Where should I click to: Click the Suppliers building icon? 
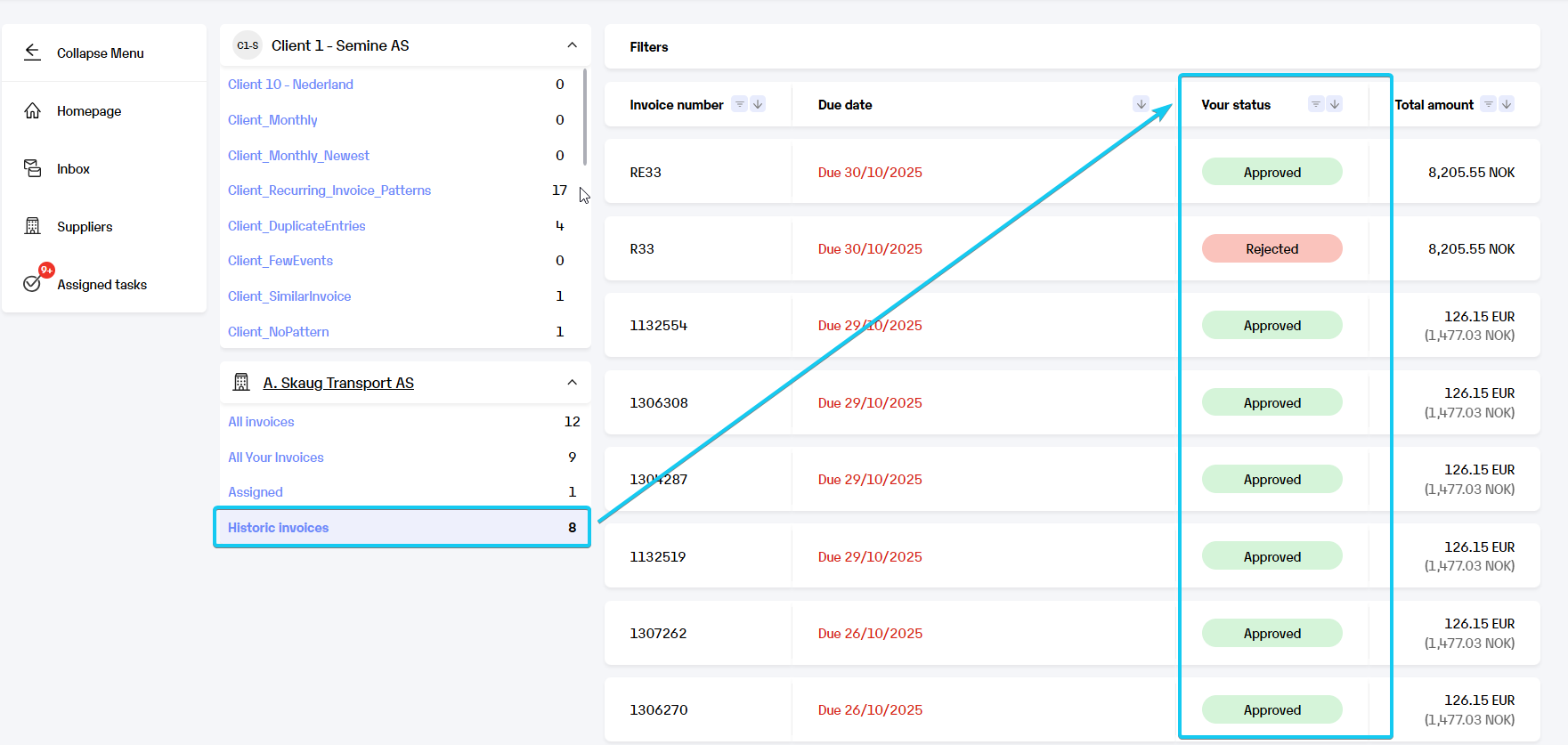coord(32,226)
